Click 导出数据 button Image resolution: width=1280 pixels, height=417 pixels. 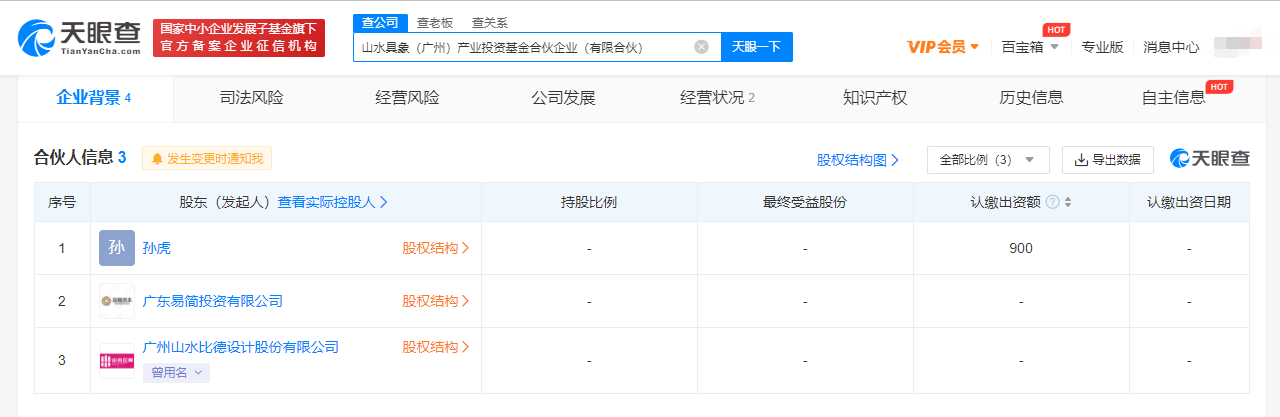(x=1108, y=160)
